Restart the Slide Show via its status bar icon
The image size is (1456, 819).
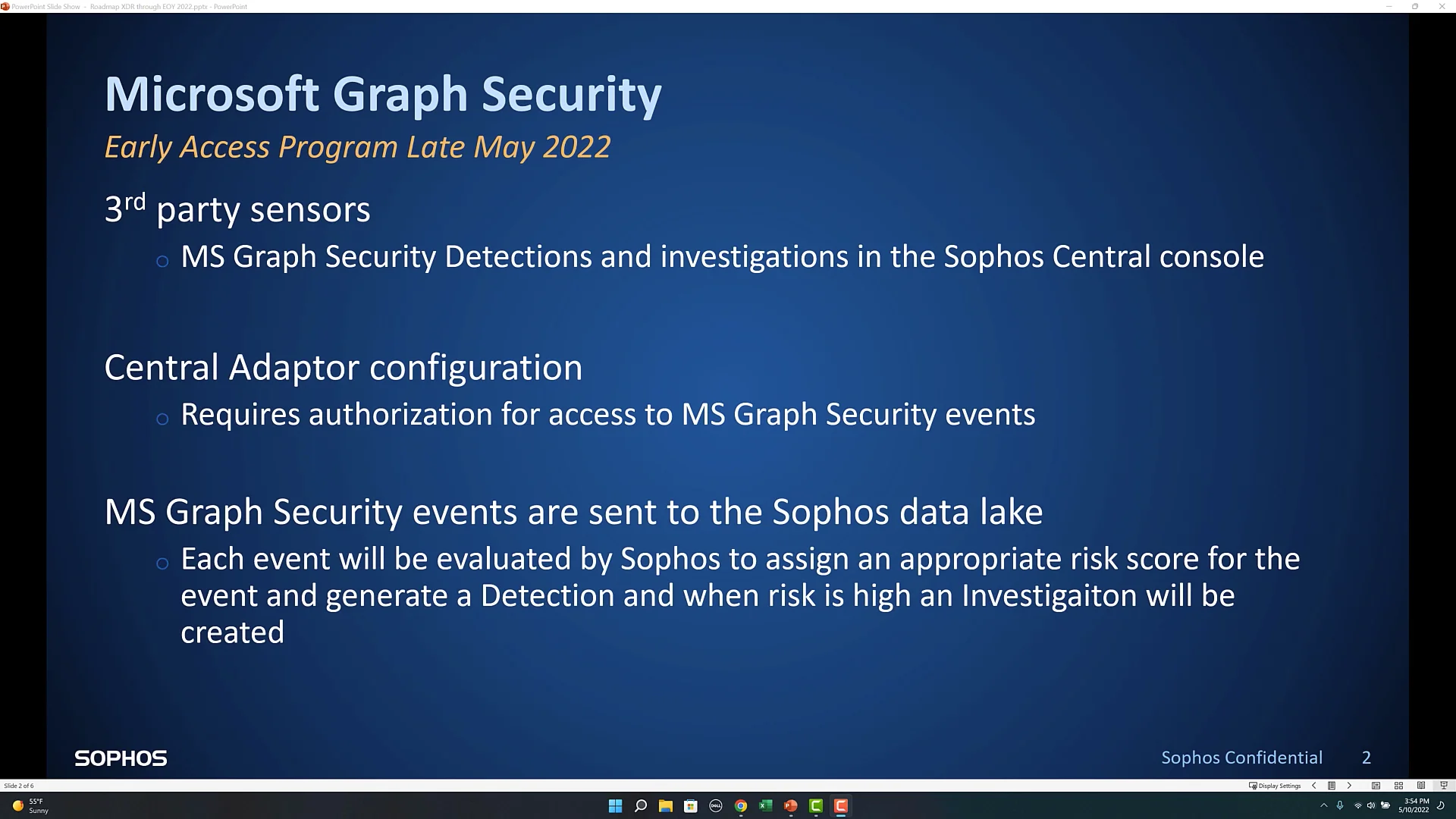[1443, 786]
